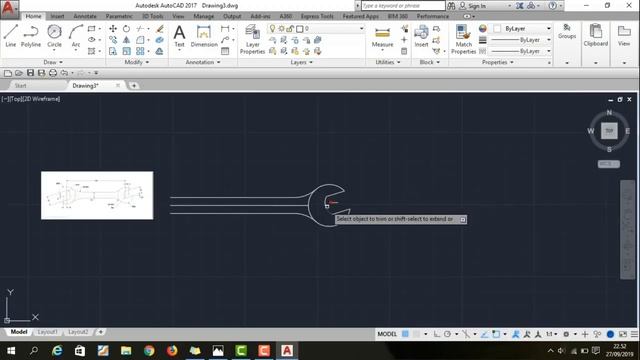Open the View panel button
Image resolution: width=640 pixels, height=360 pixels.
coord(624,35)
